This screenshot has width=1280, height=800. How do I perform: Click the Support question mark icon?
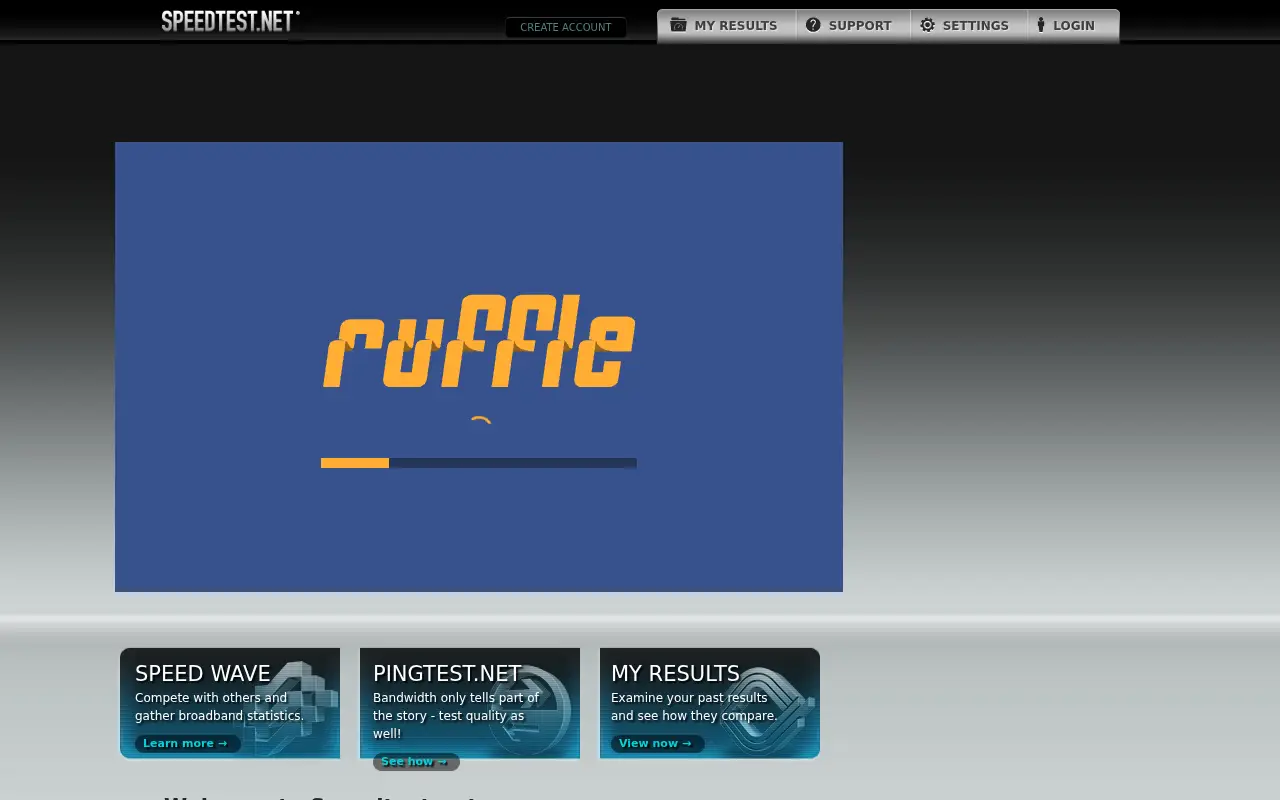[x=813, y=25]
